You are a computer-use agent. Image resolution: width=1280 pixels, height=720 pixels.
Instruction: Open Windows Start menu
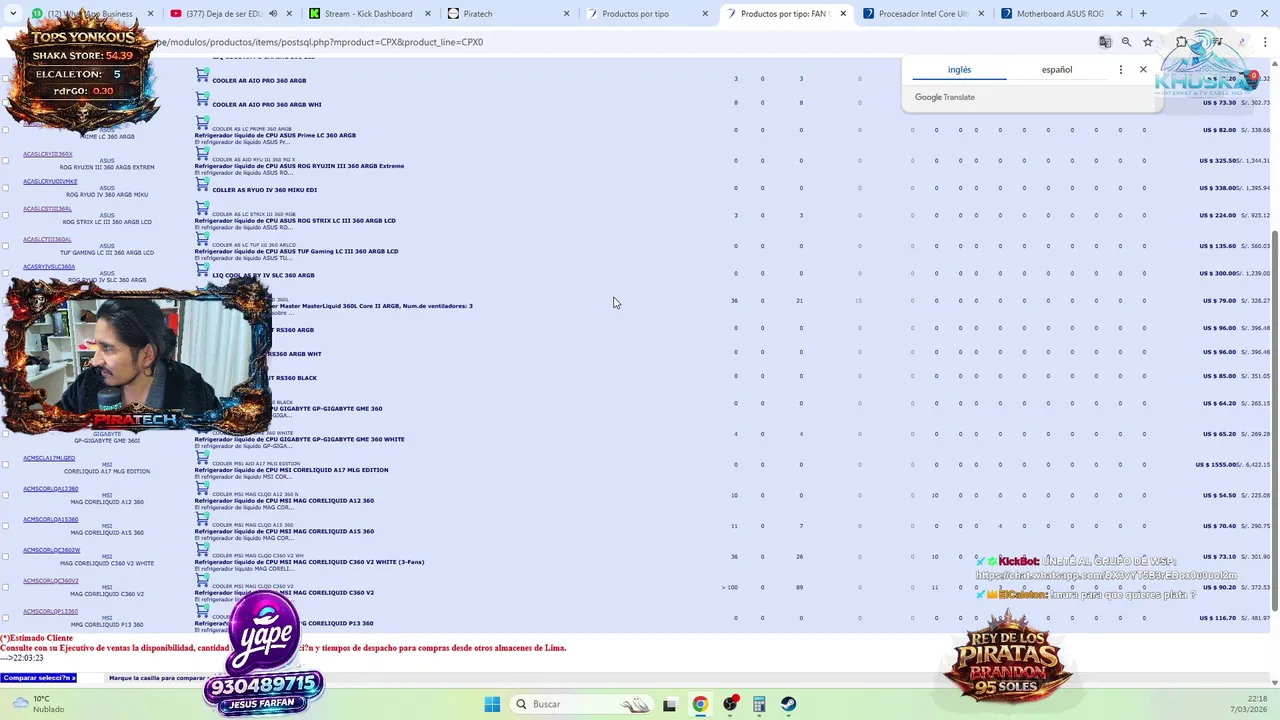pyautogui.click(x=492, y=704)
